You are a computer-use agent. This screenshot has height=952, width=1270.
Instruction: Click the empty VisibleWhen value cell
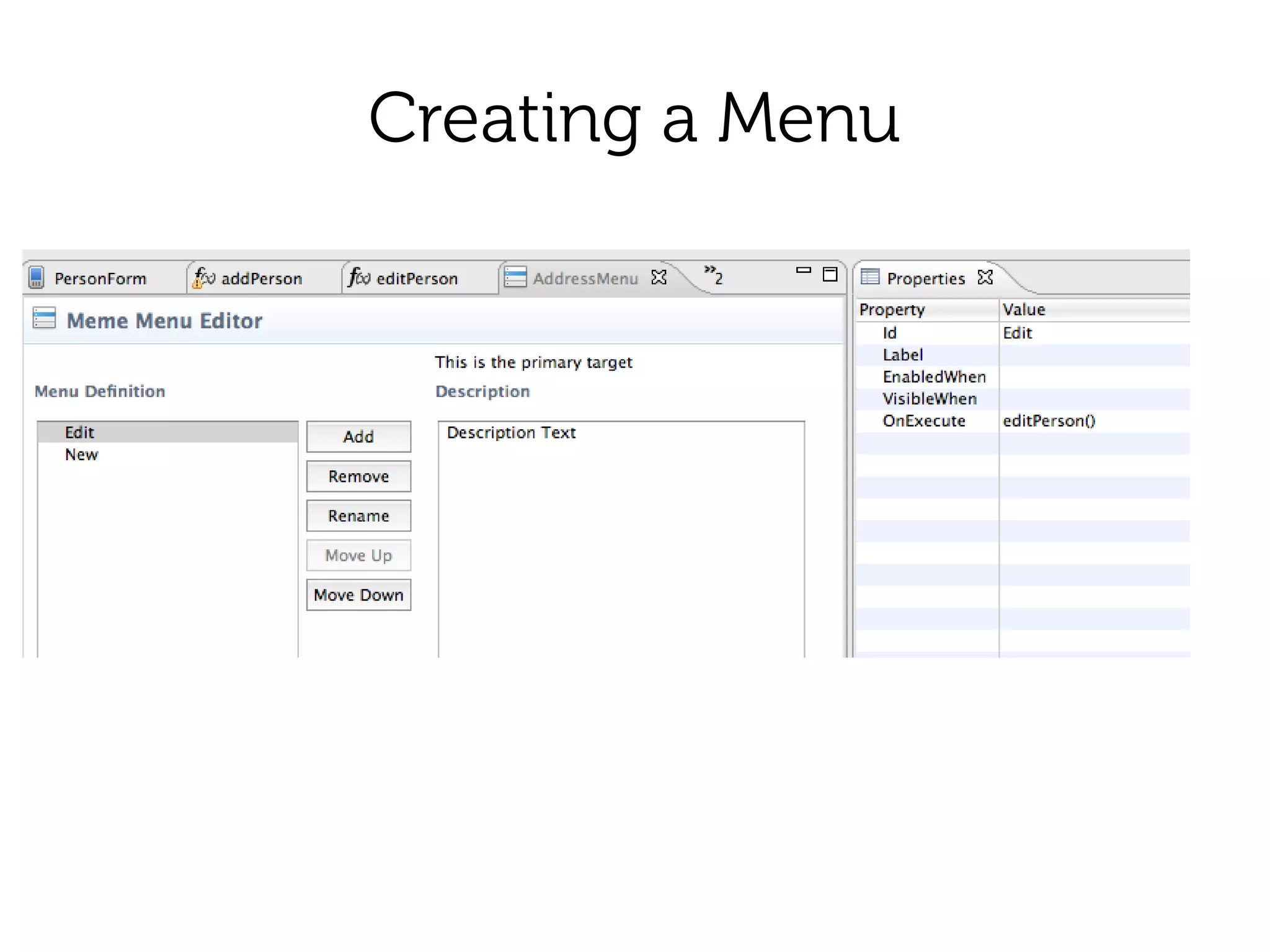[1095, 399]
